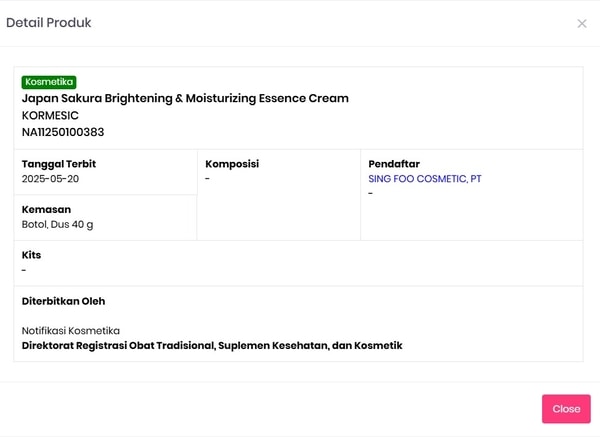Image resolution: width=600 pixels, height=437 pixels.
Task: Click the KORMESIC brand name
Action: (50, 115)
